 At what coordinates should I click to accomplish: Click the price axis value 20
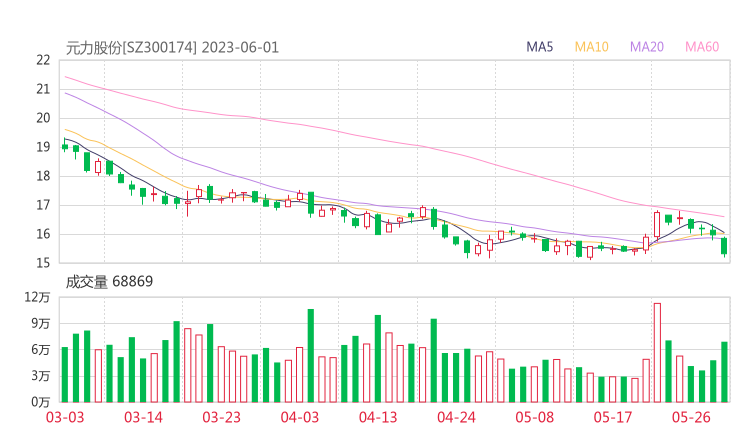point(43,118)
